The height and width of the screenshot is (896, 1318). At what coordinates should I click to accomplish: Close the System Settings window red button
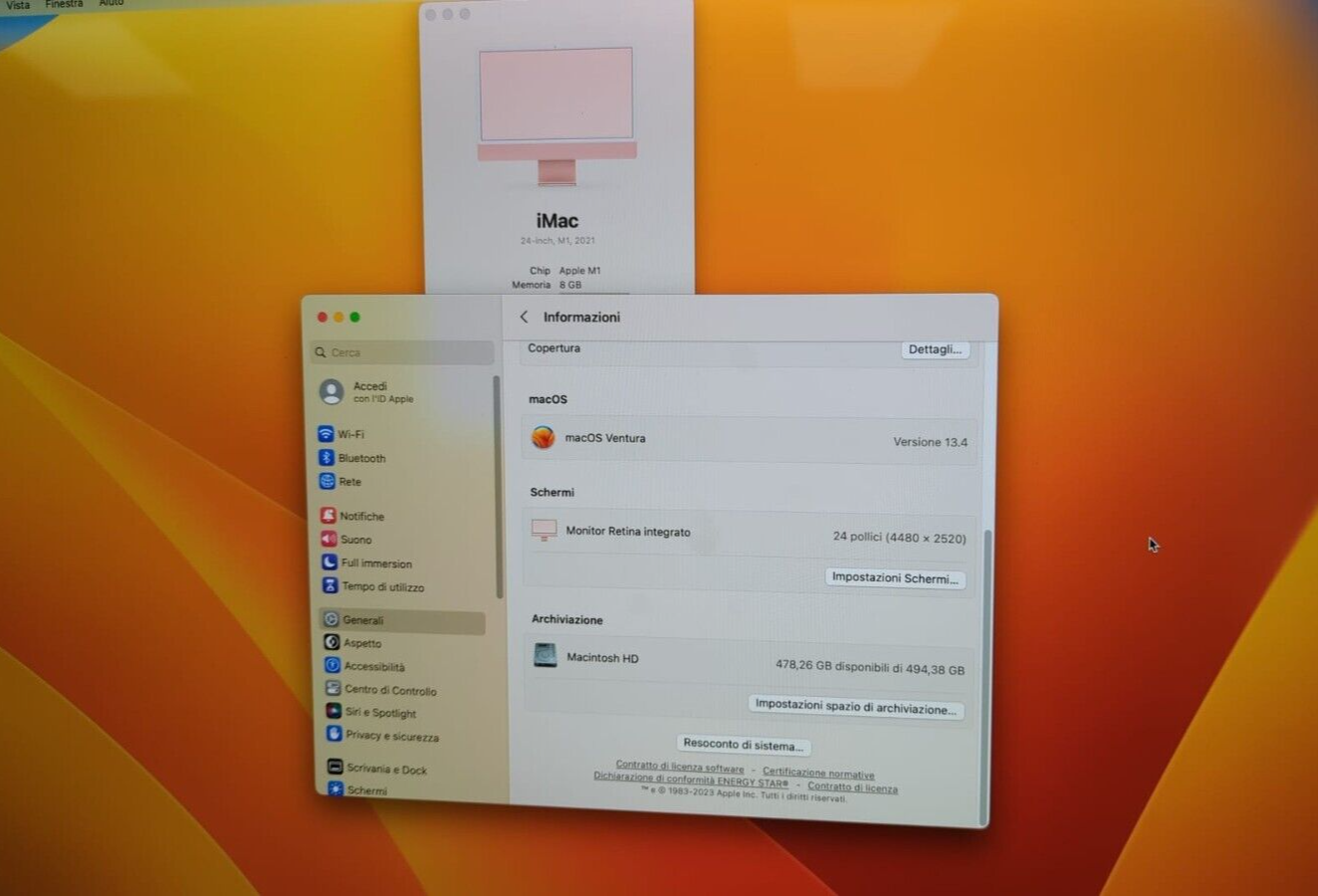pyautogui.click(x=322, y=317)
